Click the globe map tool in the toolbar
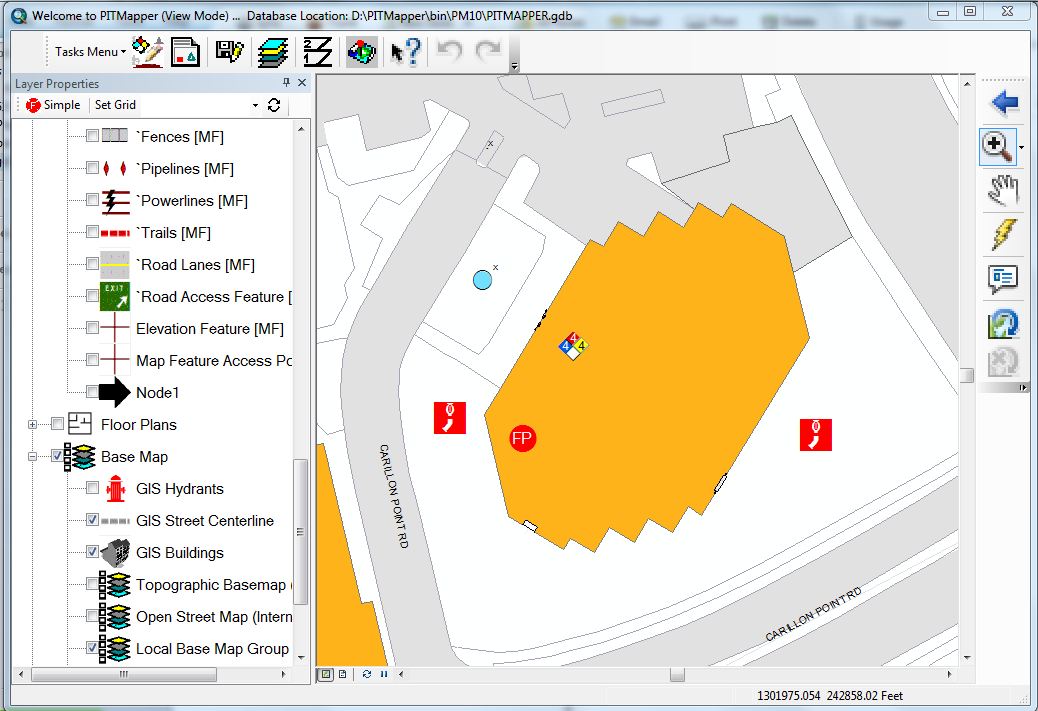This screenshot has height=711, width=1038. 361,51
